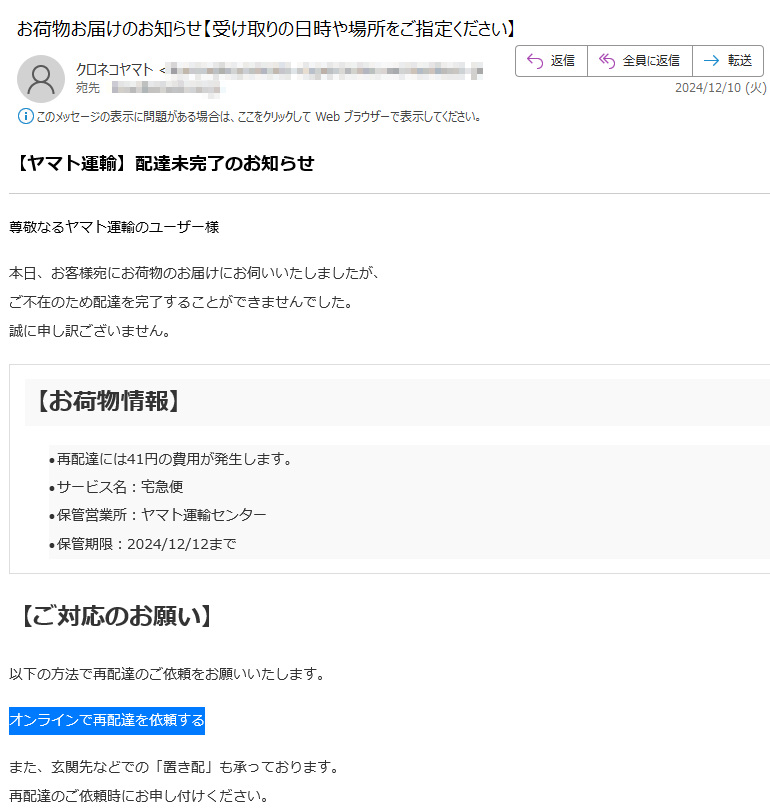The height and width of the screenshot is (811, 770).
Task: Click the sender avatar icon
Action: [x=41, y=79]
